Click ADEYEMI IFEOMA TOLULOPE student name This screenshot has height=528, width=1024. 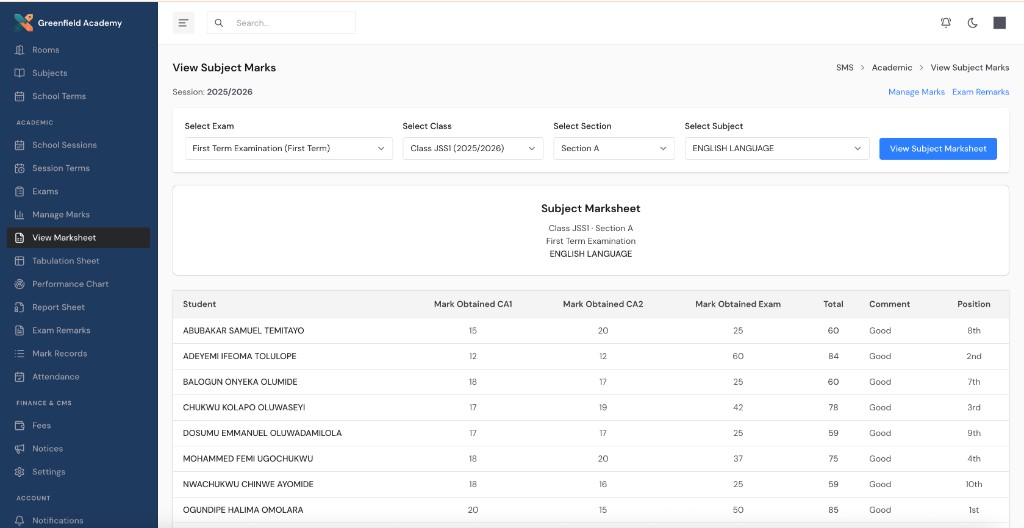[240, 356]
